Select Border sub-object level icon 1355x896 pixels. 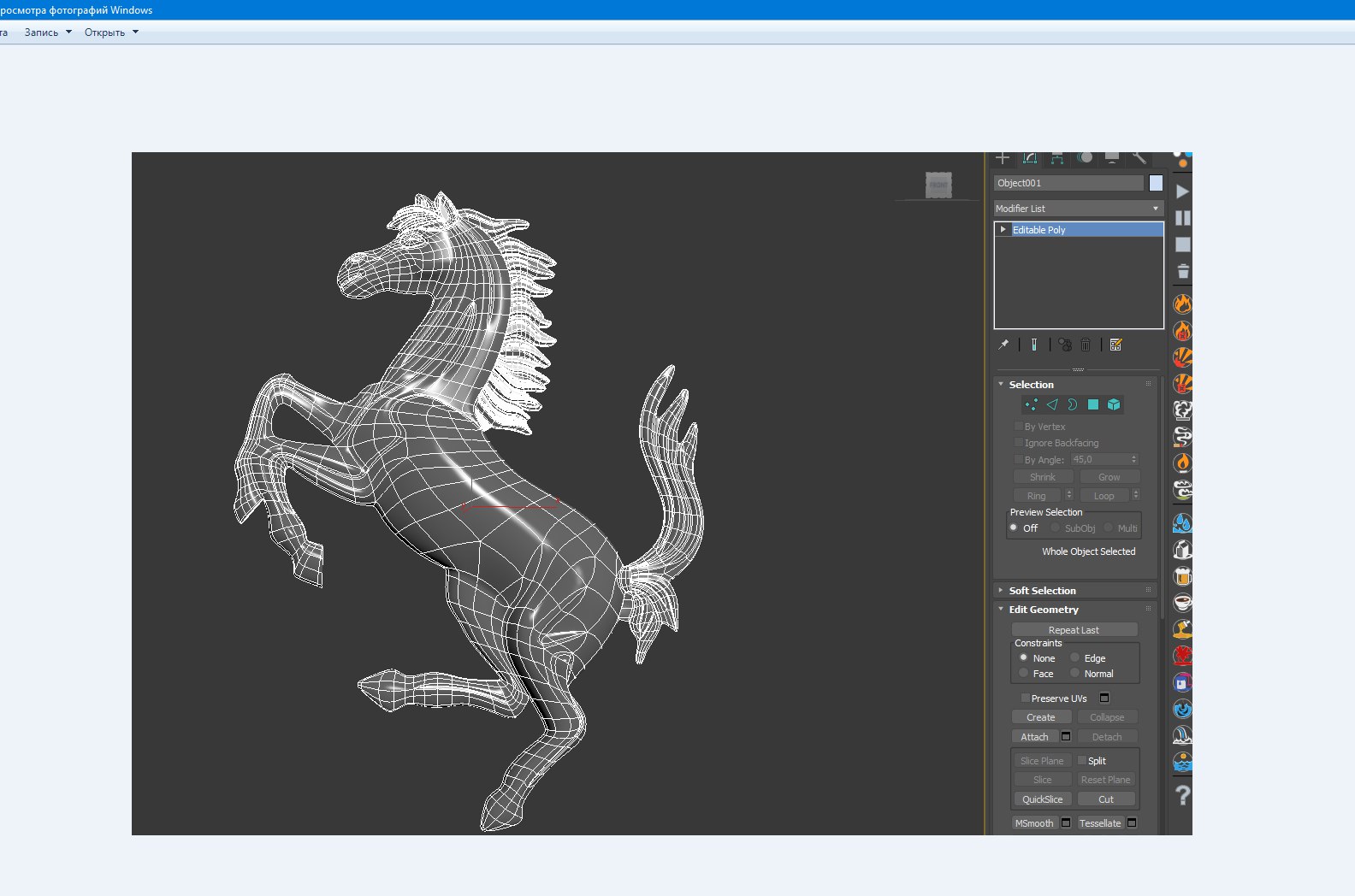click(1073, 404)
